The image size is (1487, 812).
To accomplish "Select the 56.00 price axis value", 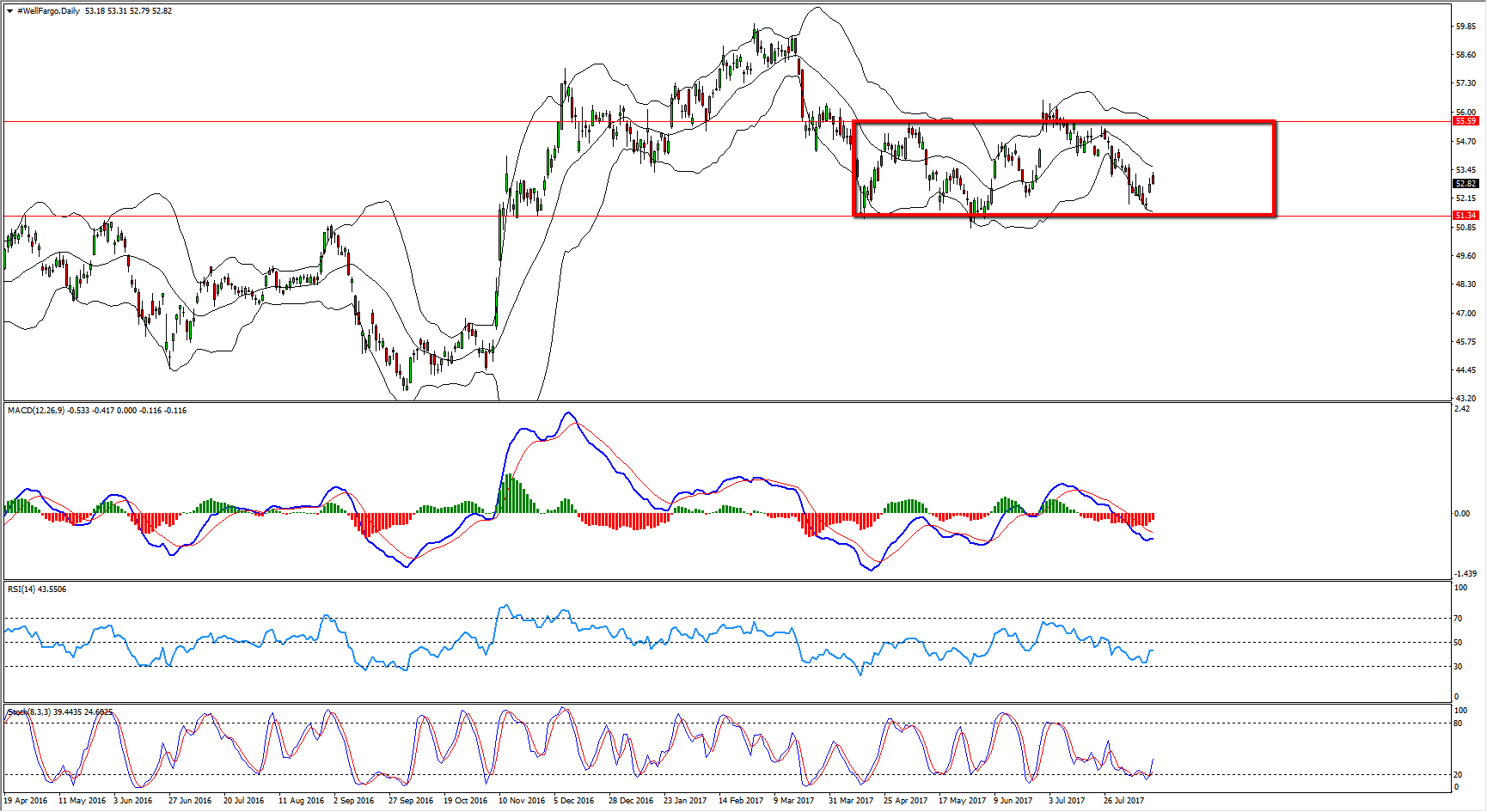I will click(x=1466, y=112).
